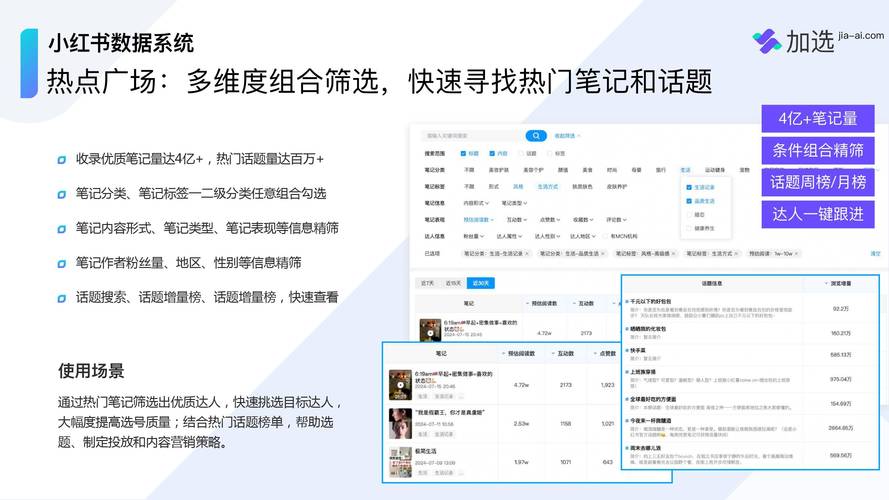This screenshot has width=889, height=500.
Task: Click the 4.72w value in enlarged note table
Action: [x=521, y=385]
